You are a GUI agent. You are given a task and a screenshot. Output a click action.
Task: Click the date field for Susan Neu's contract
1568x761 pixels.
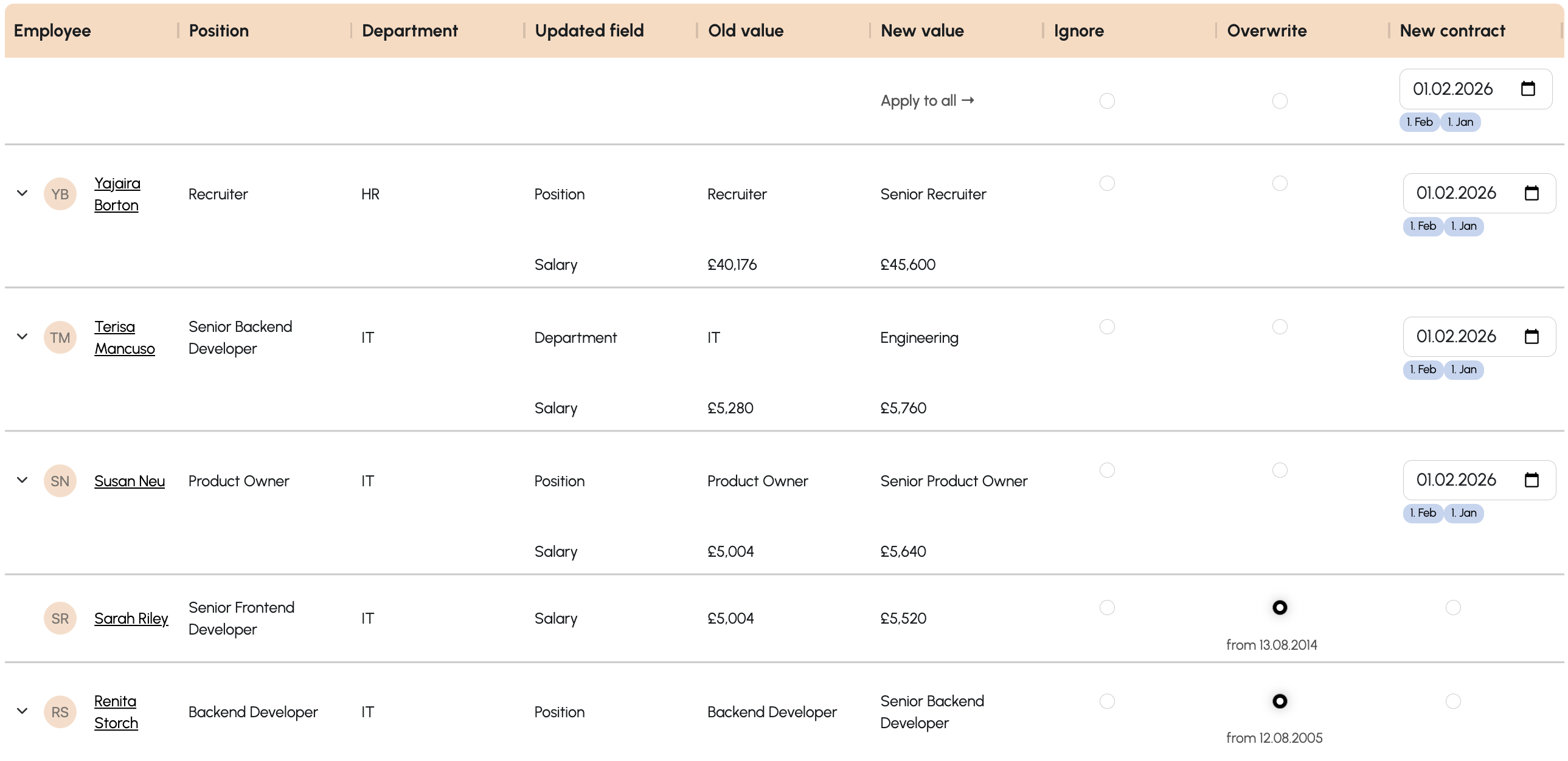pyautogui.click(x=1456, y=480)
